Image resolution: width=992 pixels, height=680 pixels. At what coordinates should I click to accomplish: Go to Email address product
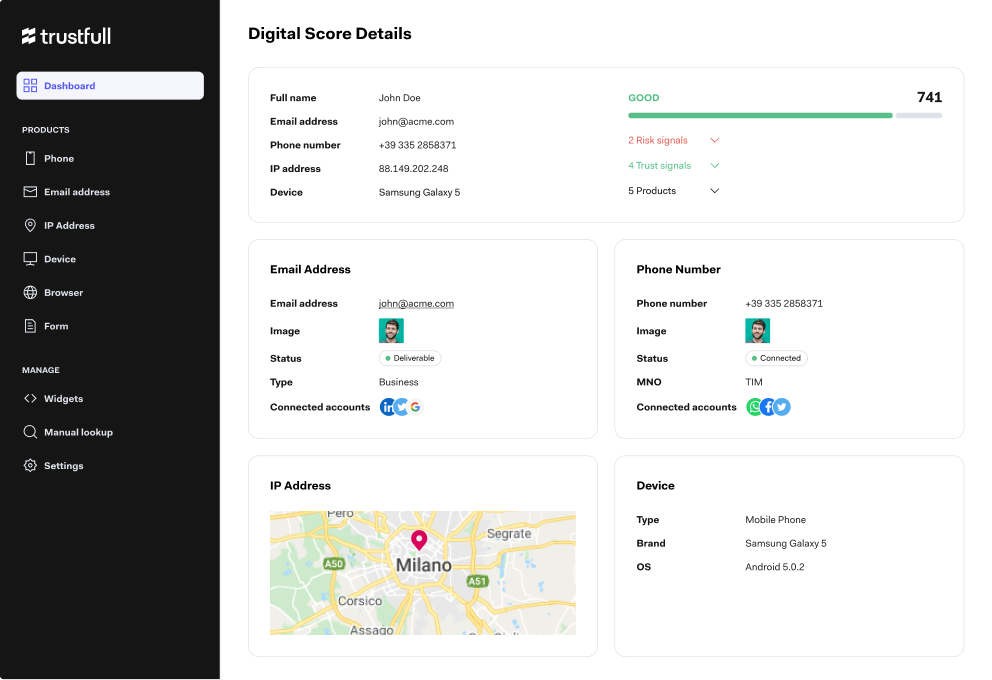[x=77, y=192]
